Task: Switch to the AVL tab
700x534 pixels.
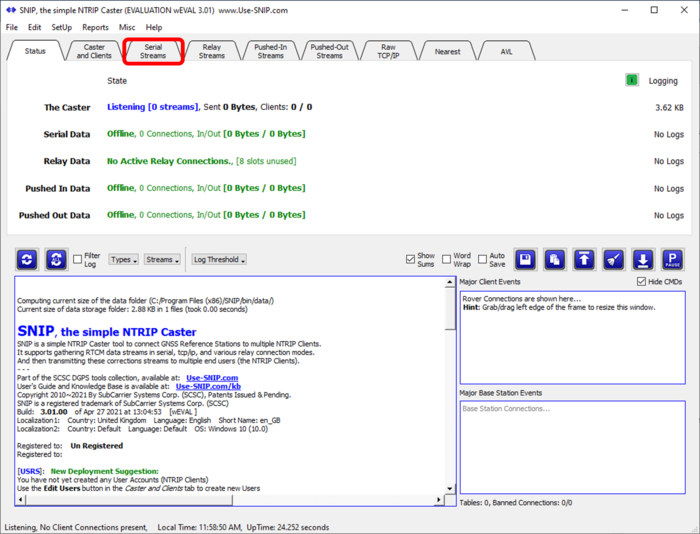Action: (506, 51)
